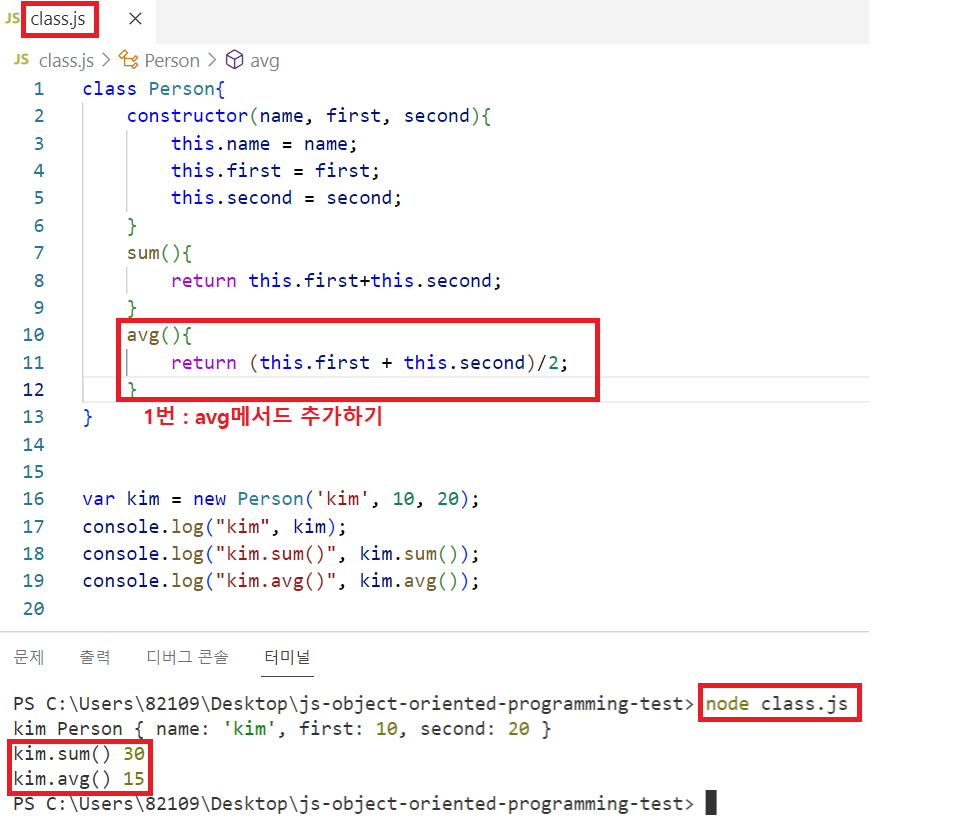Click the terminal cursor at last prompt
Image resolution: width=977 pixels, height=829 pixels.
[711, 803]
